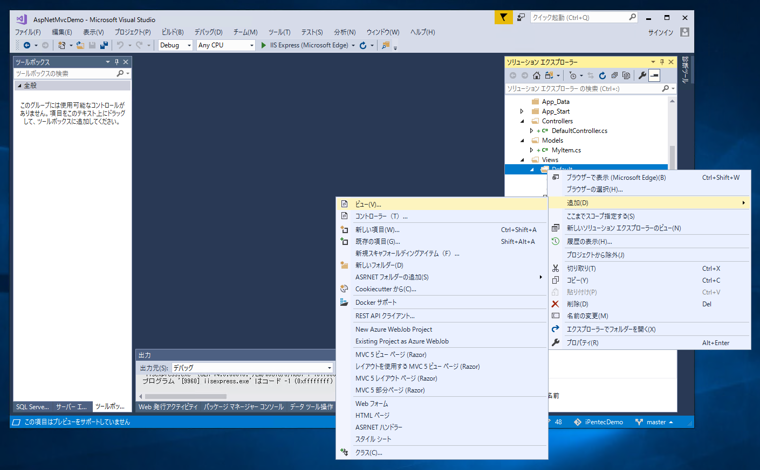Viewport: 760px width, 470px height.
Task: Toggle Solution Explorer auto-hide pin
Action: tap(662, 62)
